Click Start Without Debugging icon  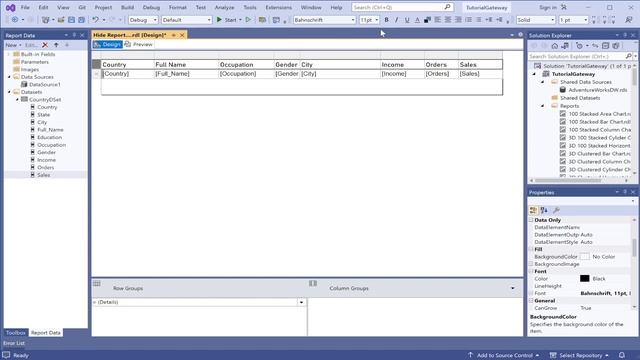click(x=248, y=20)
